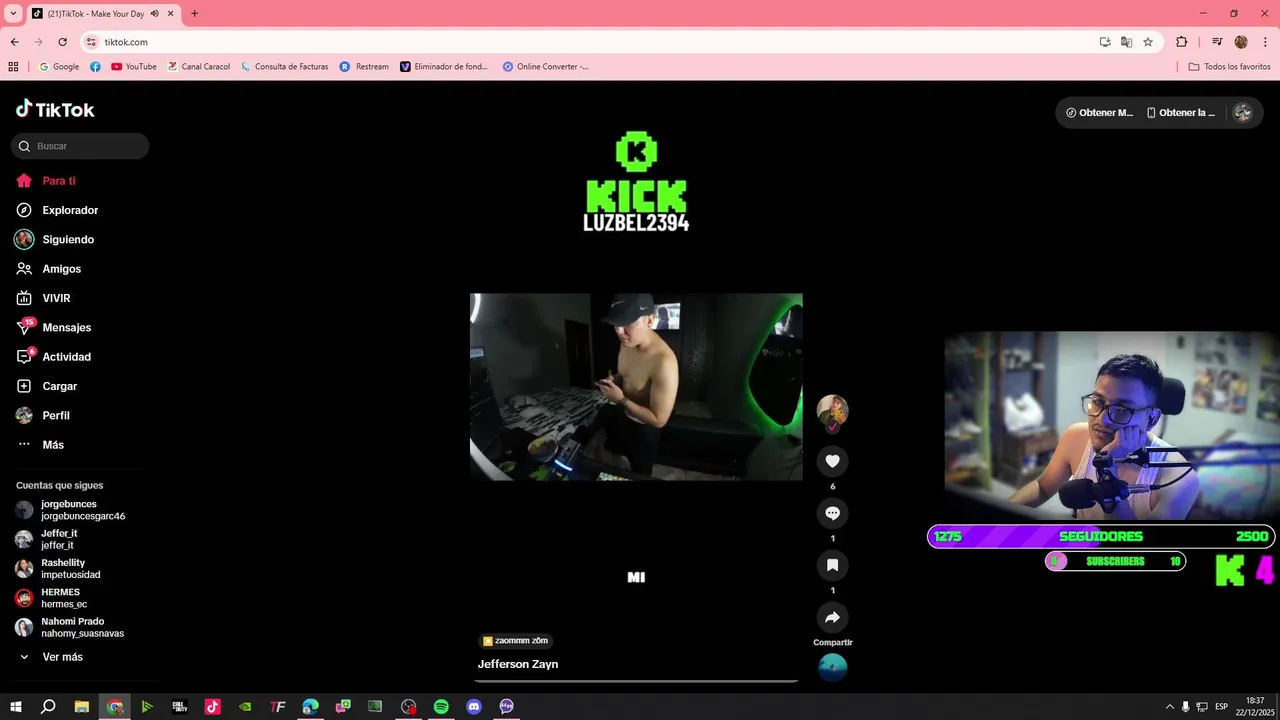The width and height of the screenshot is (1280, 720).
Task: Click the TikTok logo
Action: 55,109
